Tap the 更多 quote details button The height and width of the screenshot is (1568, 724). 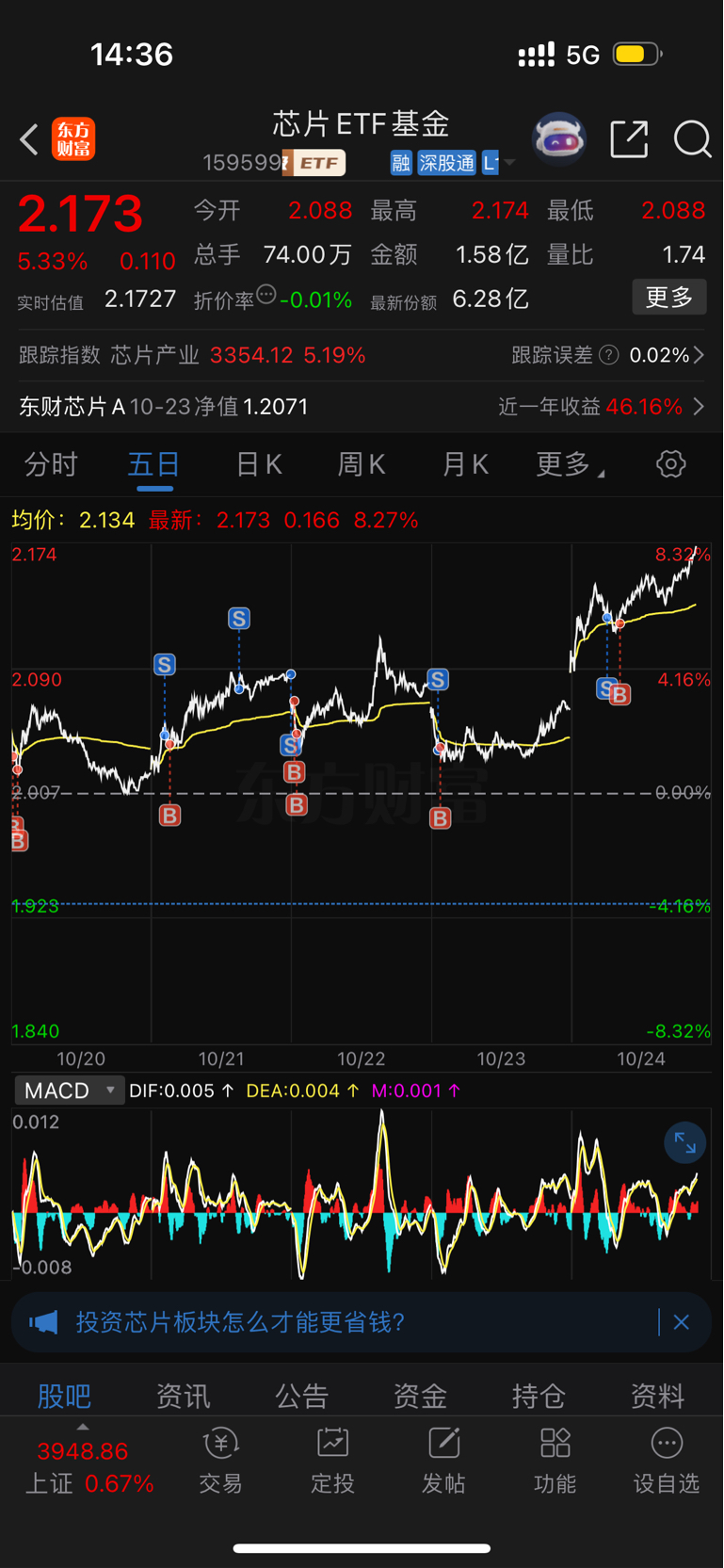coord(669,298)
